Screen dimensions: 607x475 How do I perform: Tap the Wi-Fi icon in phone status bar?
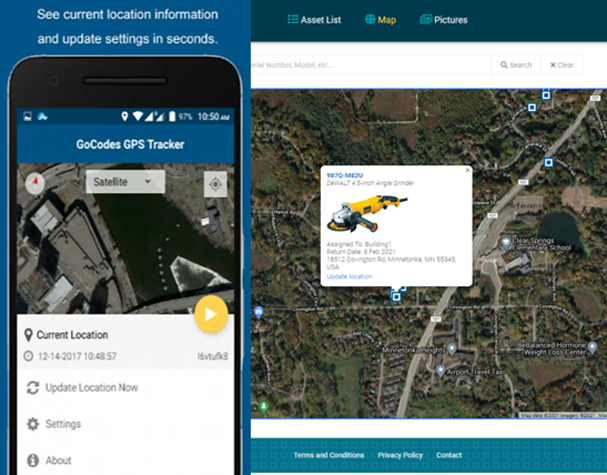pos(138,116)
